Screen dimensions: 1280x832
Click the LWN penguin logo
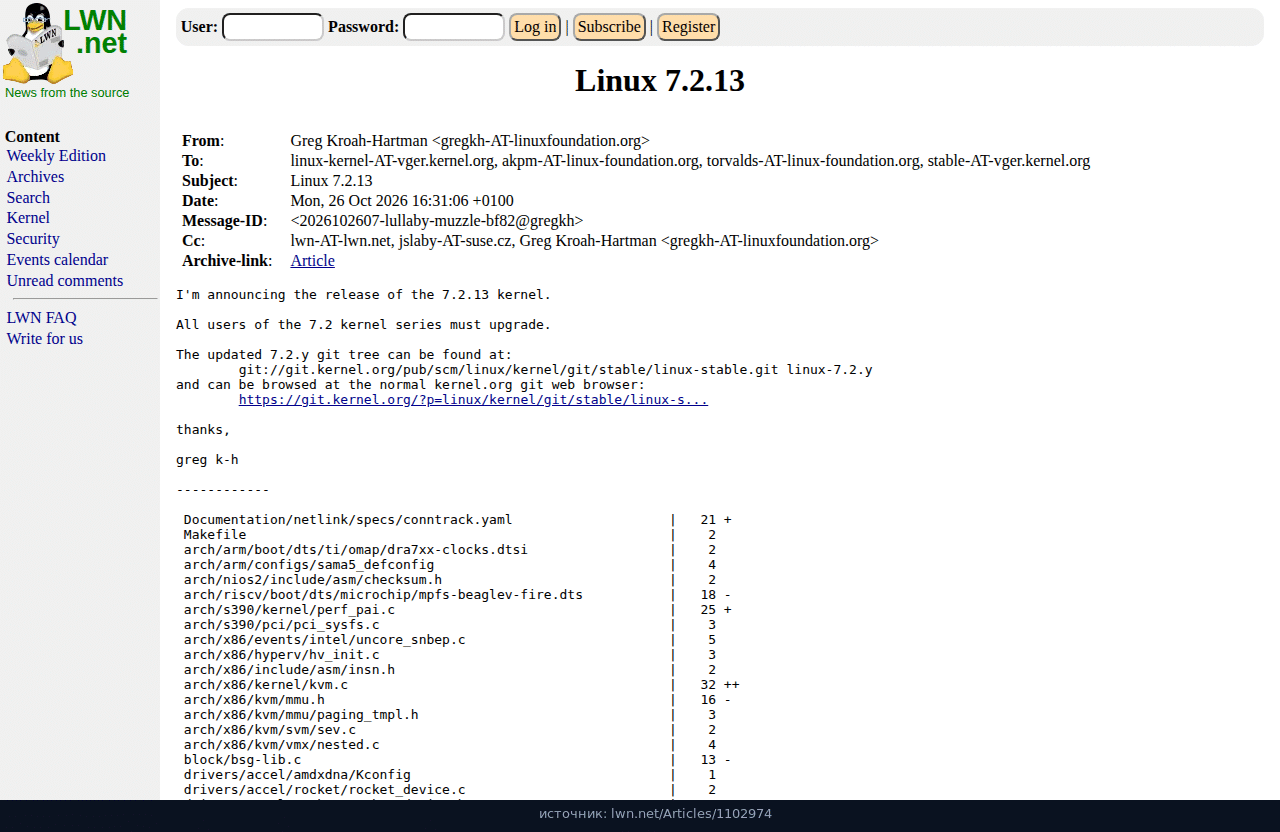(x=38, y=43)
